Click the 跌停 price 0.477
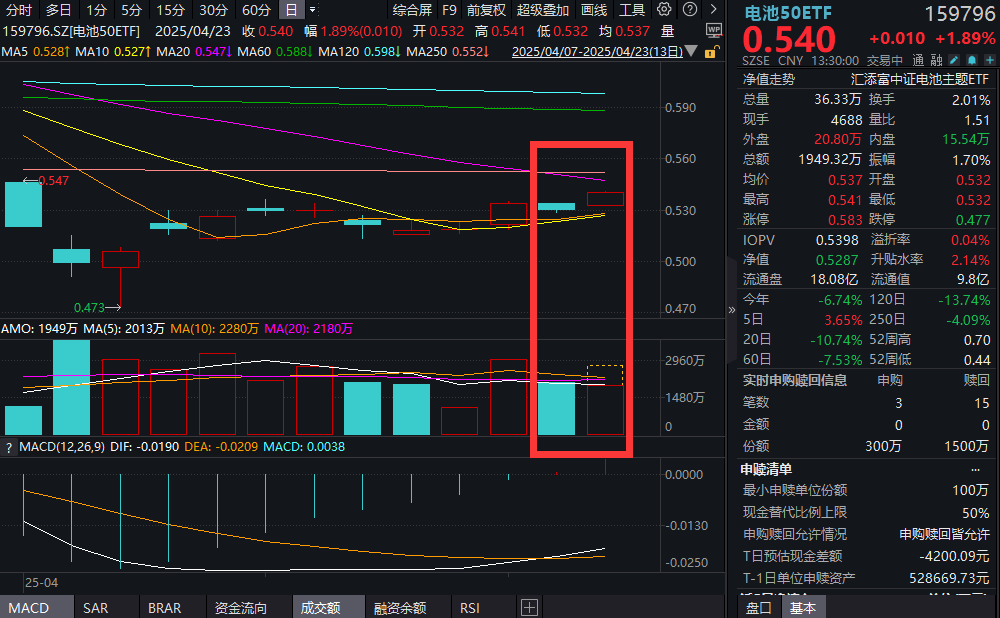 pos(973,220)
